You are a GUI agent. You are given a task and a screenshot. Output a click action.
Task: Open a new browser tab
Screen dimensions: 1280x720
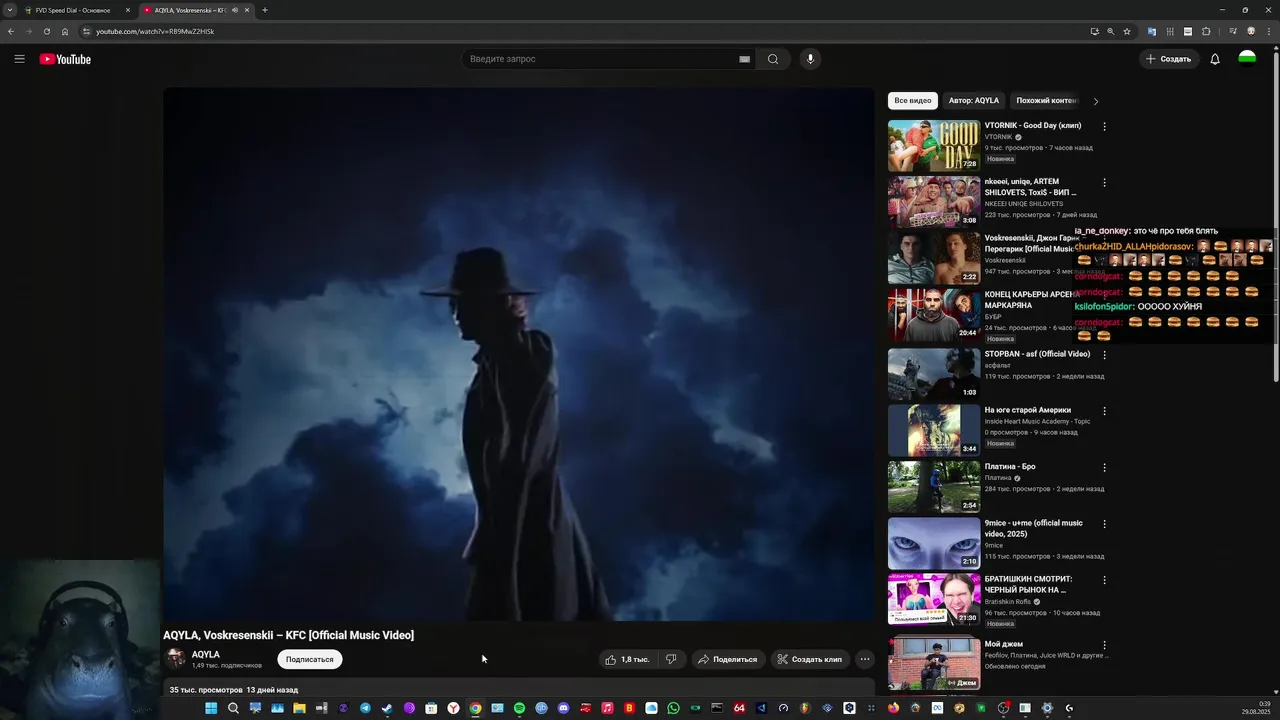(265, 10)
